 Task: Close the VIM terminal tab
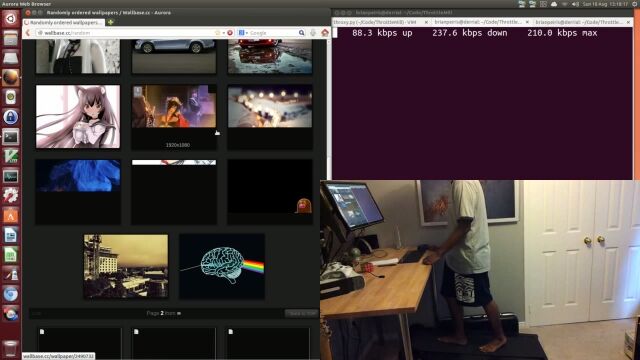pyautogui.click(x=426, y=22)
